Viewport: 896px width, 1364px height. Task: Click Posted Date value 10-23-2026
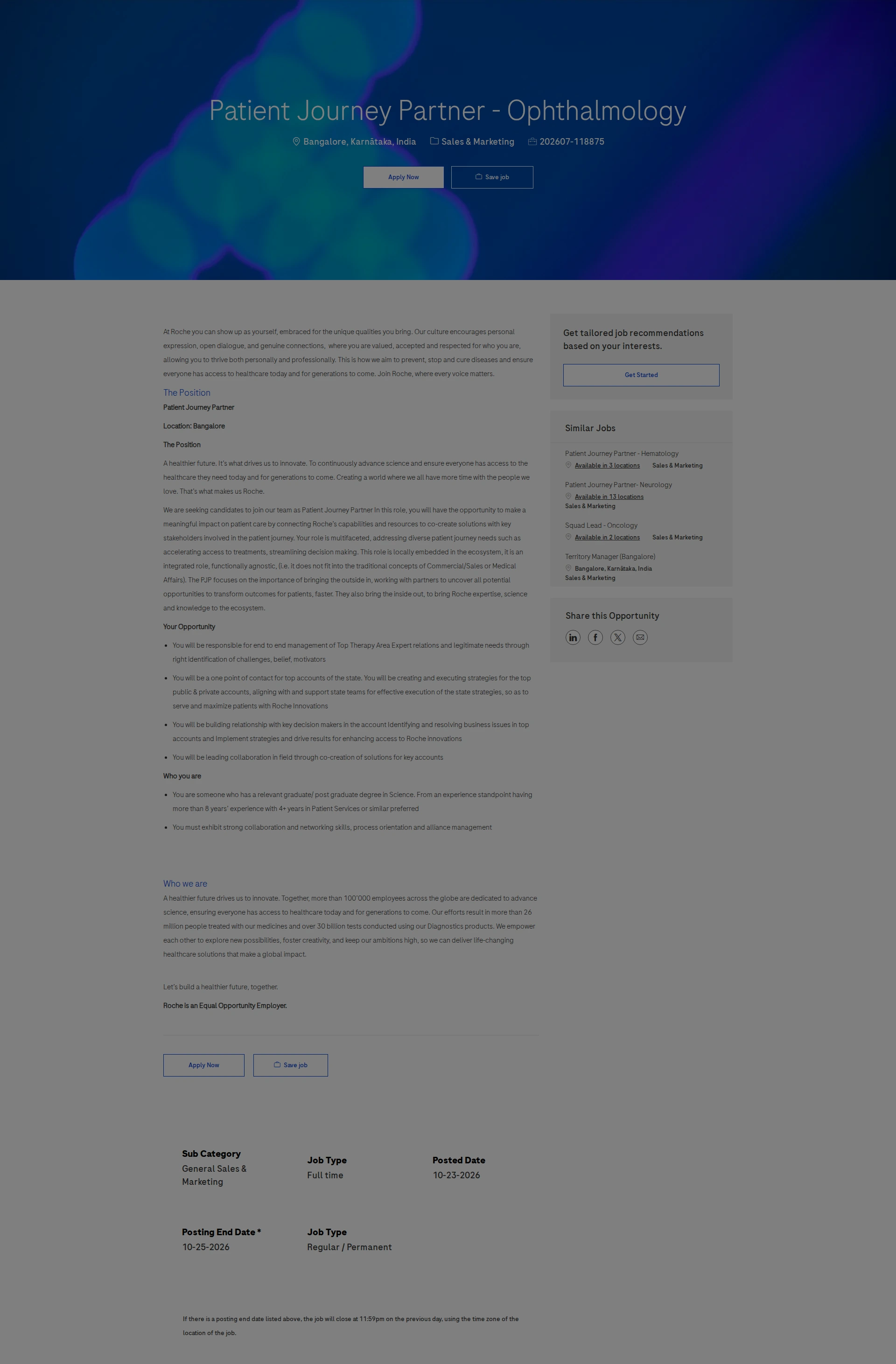click(456, 1175)
